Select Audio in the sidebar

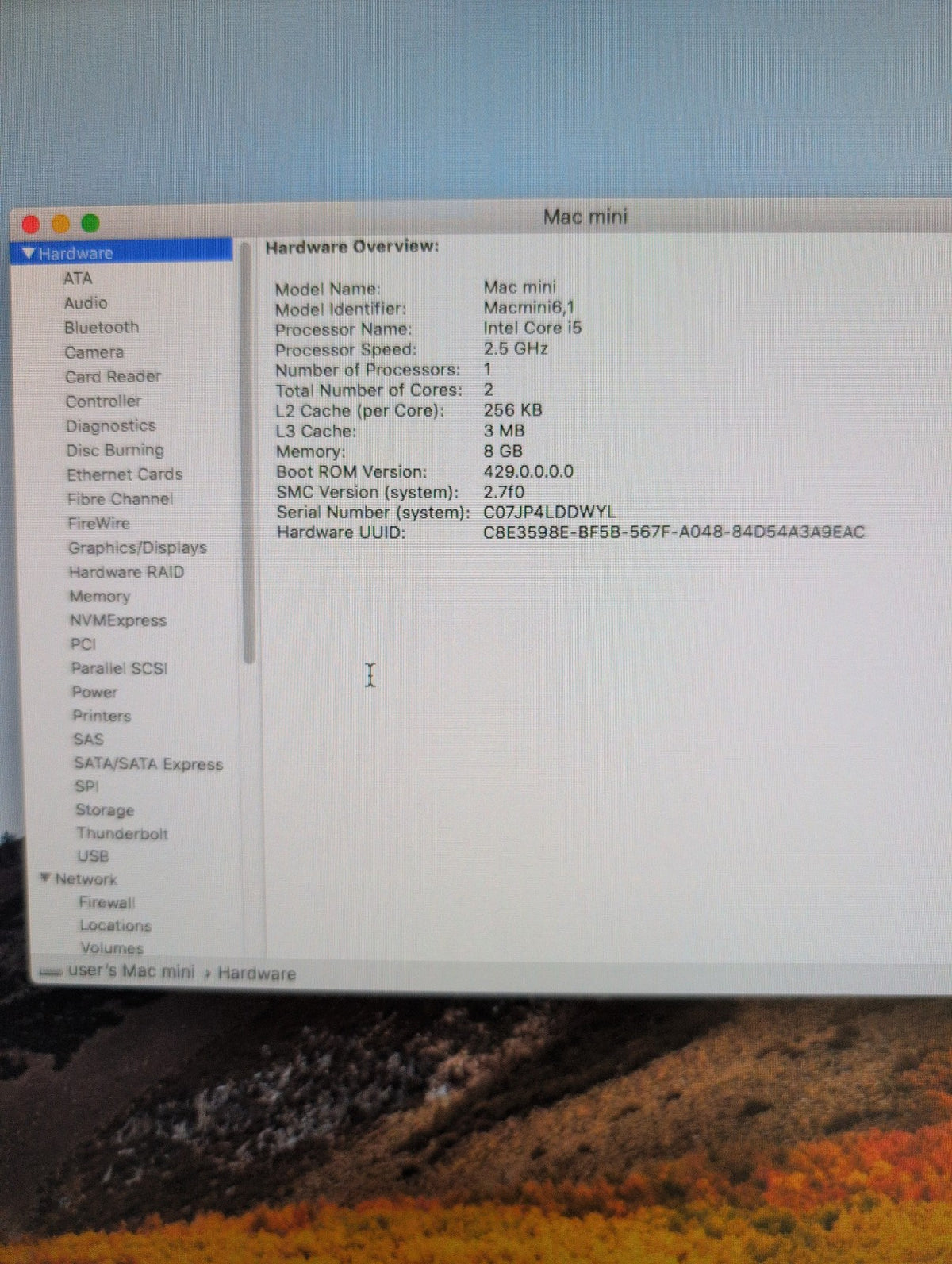pos(86,303)
